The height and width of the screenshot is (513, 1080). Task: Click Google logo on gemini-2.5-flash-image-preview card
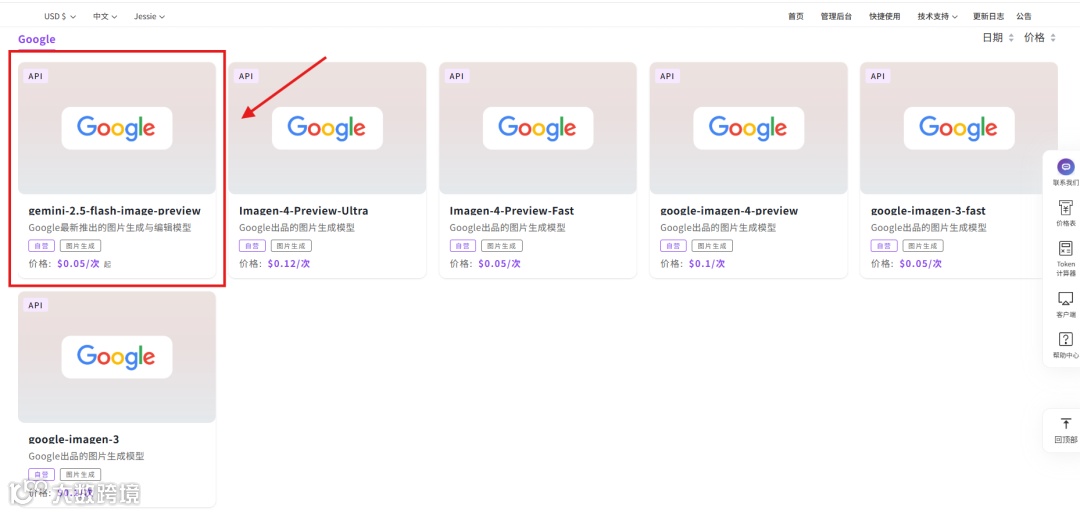pyautogui.click(x=116, y=128)
